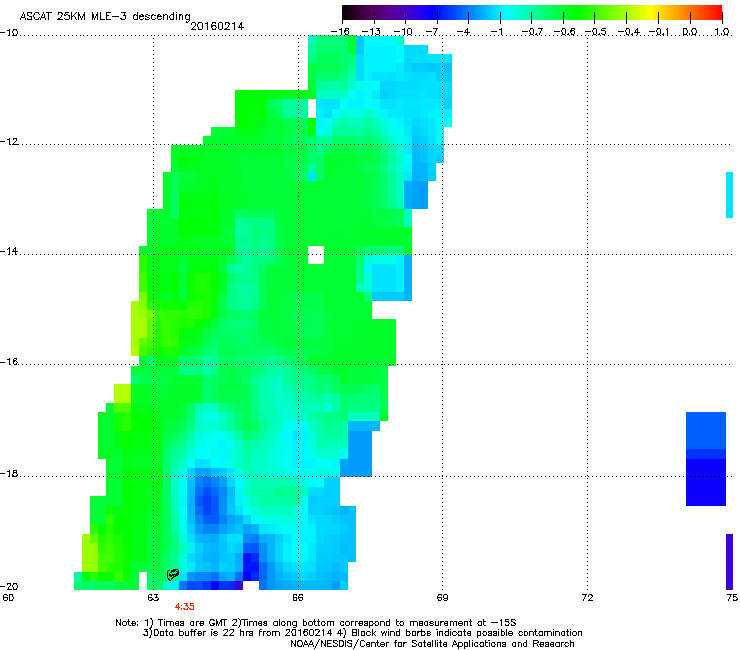Click the longitude axis label '72'
The image size is (740, 650).
pyautogui.click(x=587, y=598)
